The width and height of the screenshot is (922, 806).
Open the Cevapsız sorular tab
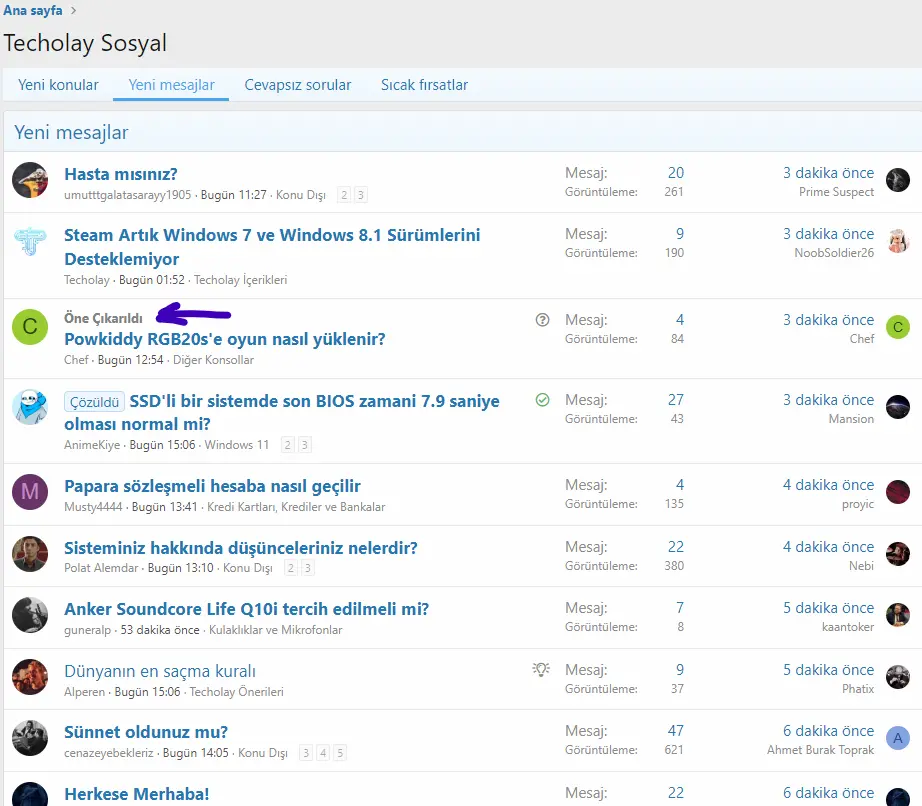(298, 85)
